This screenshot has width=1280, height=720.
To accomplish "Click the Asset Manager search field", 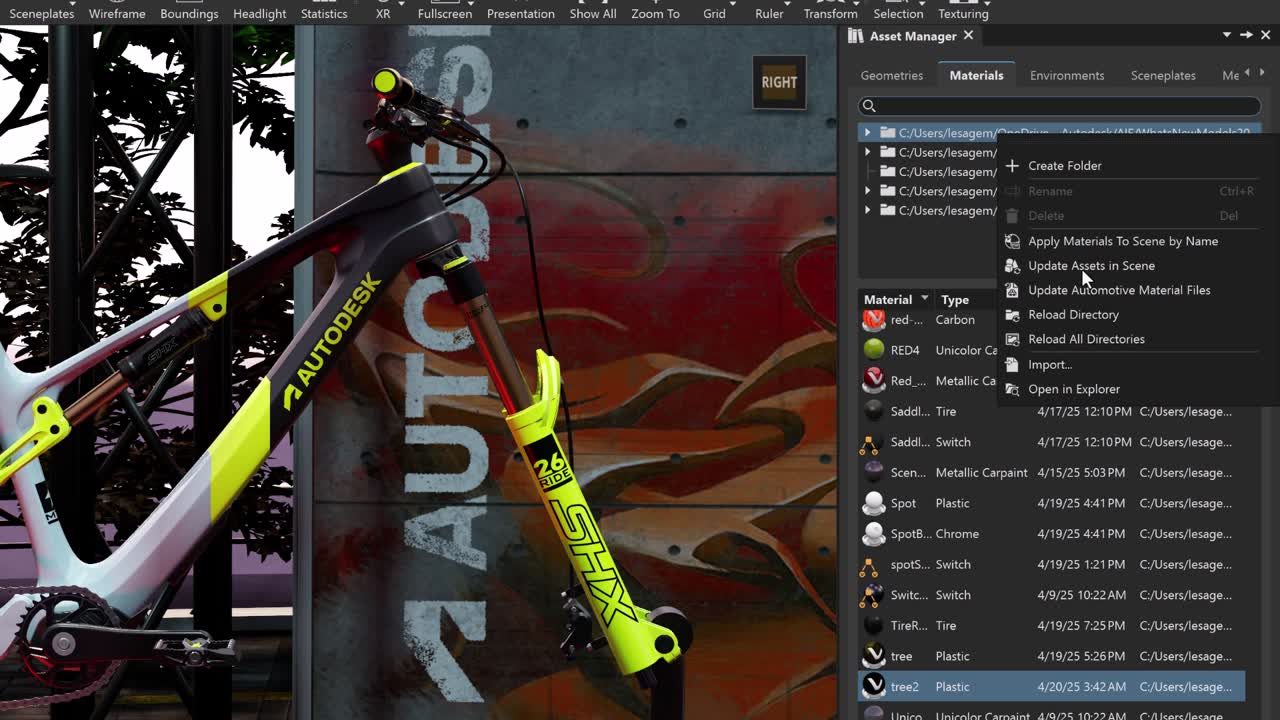I will point(1059,106).
